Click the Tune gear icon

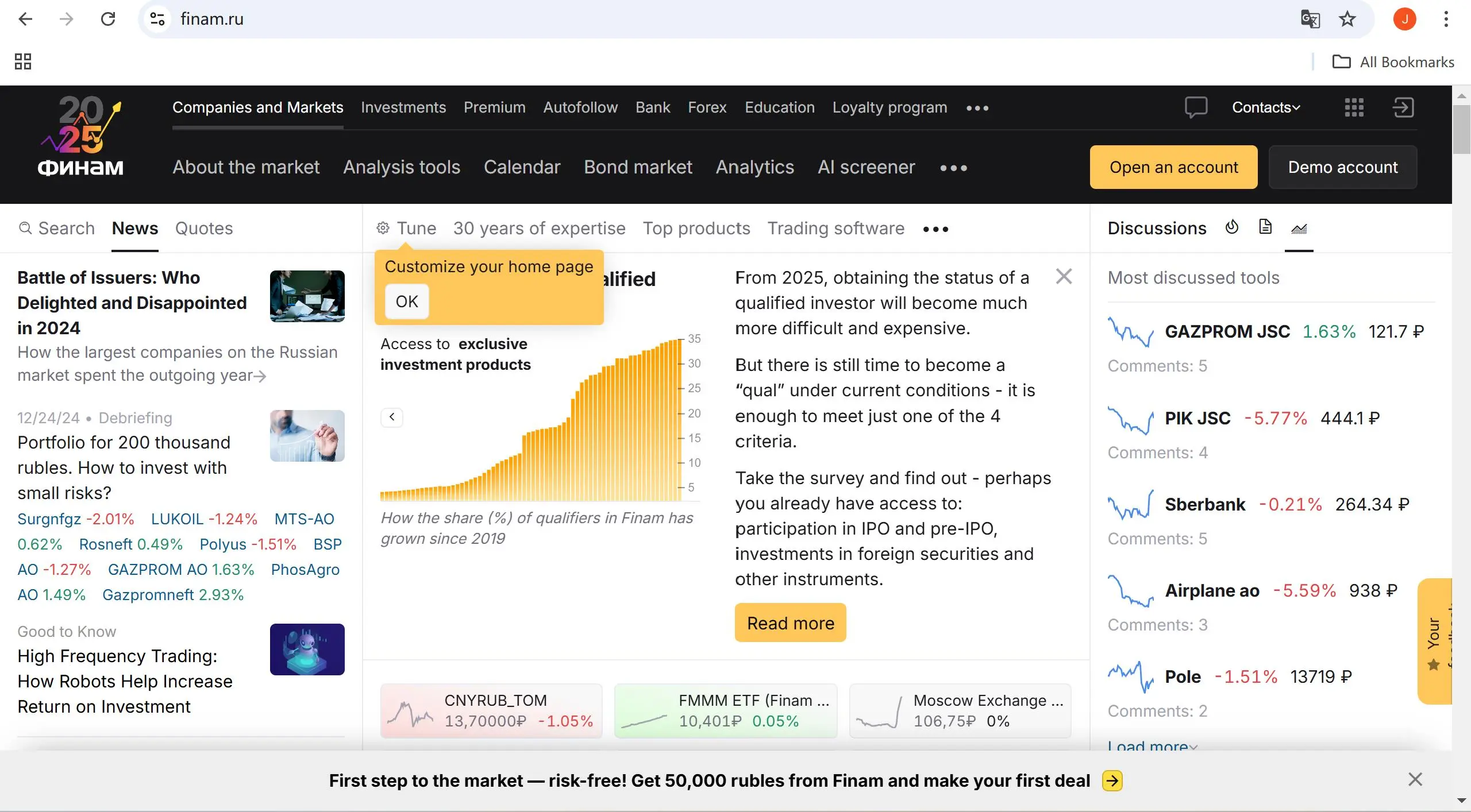tap(383, 229)
